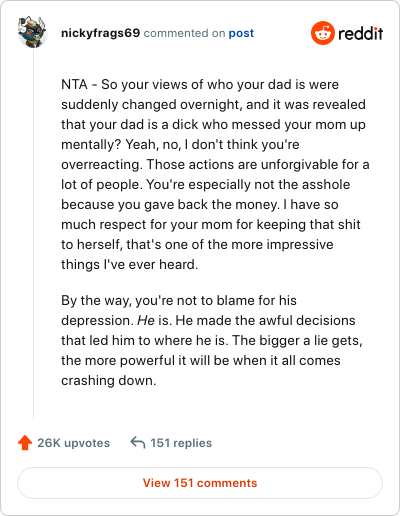Viewport: 400px width, 516px height.
Task: Click the word "NTA" at comment start
Action: [x=74, y=85]
